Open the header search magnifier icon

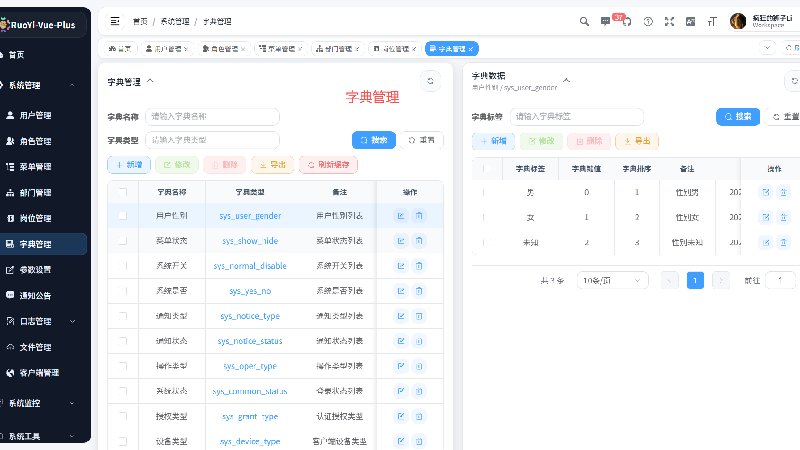[x=584, y=21]
